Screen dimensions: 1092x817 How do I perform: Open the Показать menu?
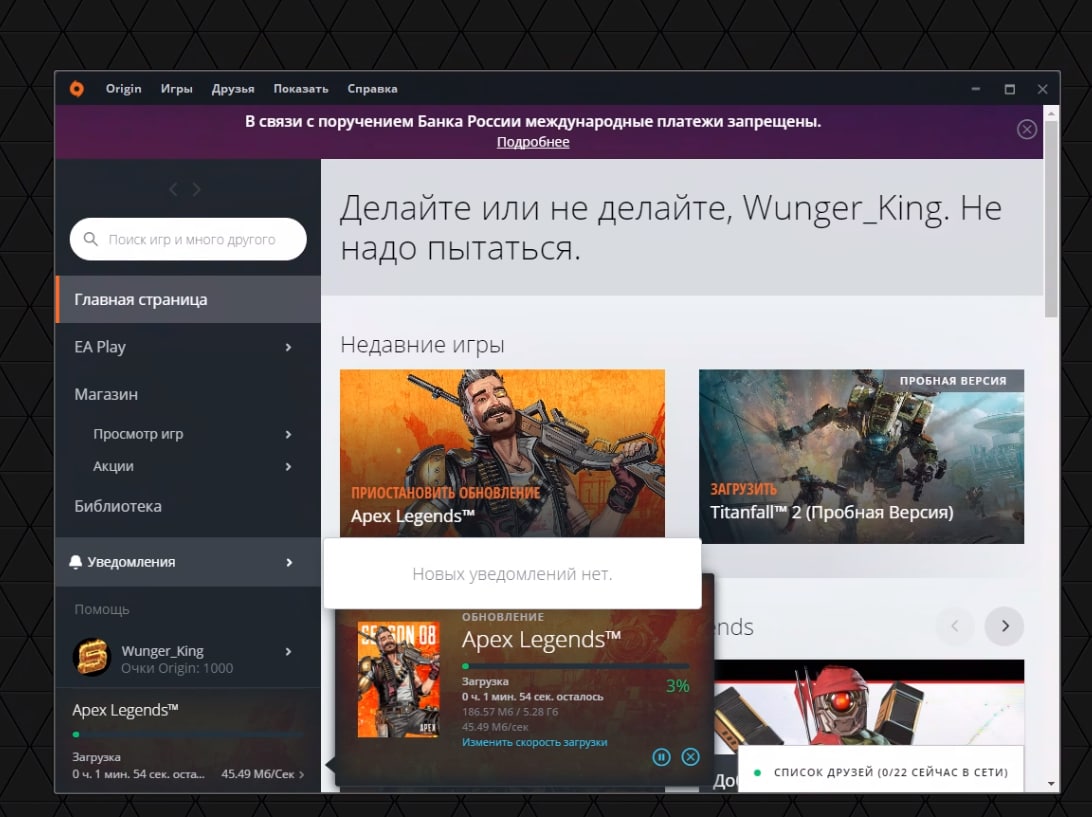pyautogui.click(x=301, y=88)
